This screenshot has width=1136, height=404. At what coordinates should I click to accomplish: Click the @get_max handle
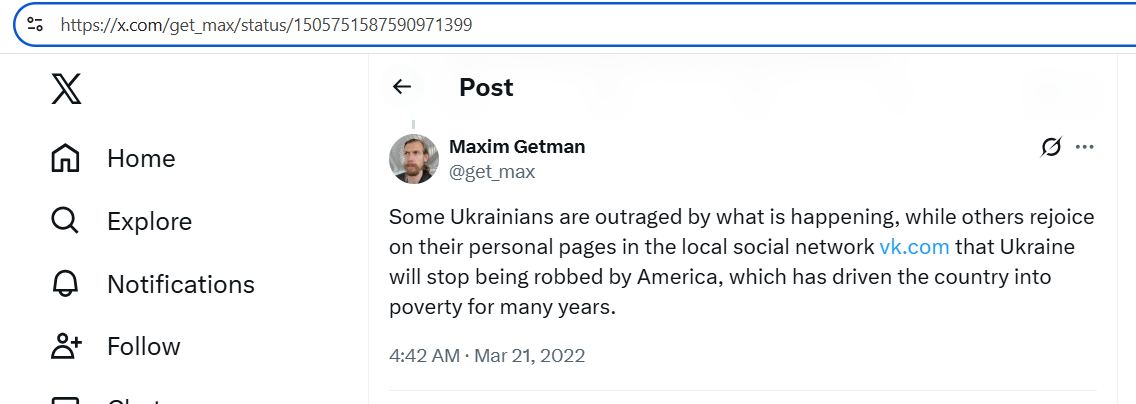click(x=492, y=172)
